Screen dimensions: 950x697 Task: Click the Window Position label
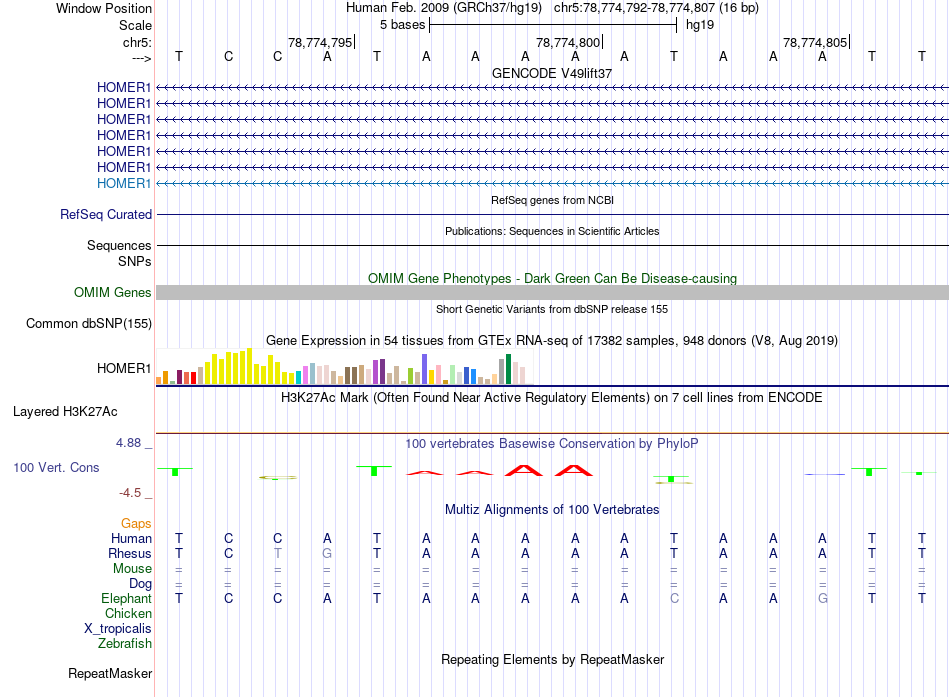[104, 8]
